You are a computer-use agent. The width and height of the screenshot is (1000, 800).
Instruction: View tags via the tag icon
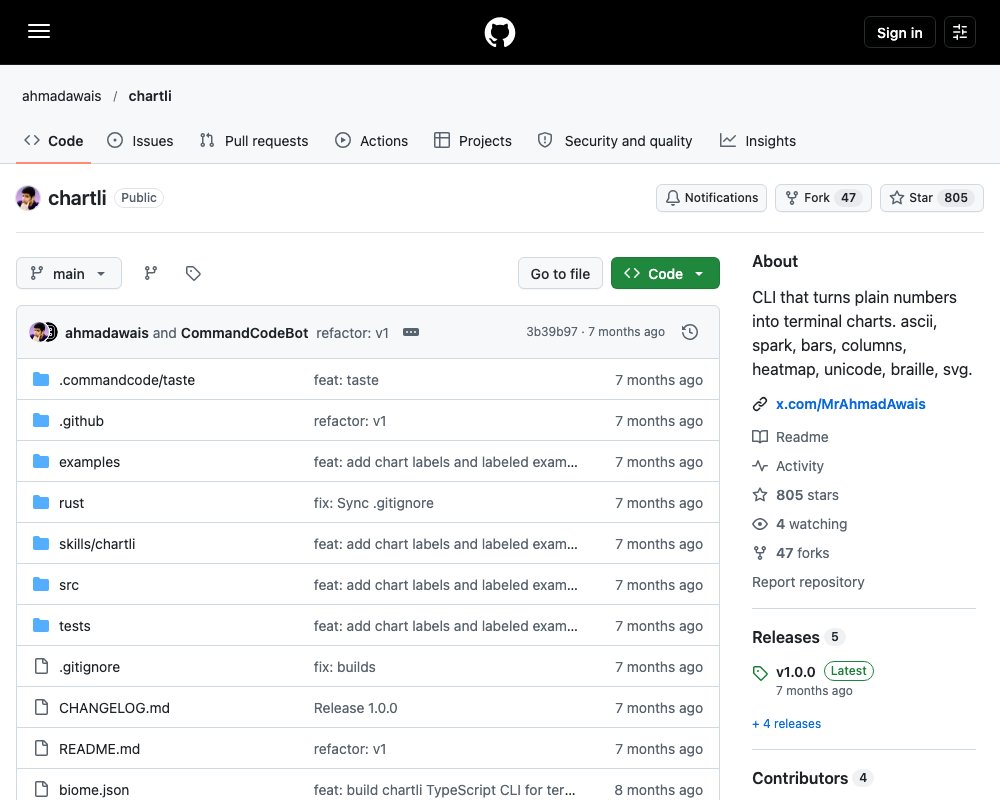(x=193, y=274)
